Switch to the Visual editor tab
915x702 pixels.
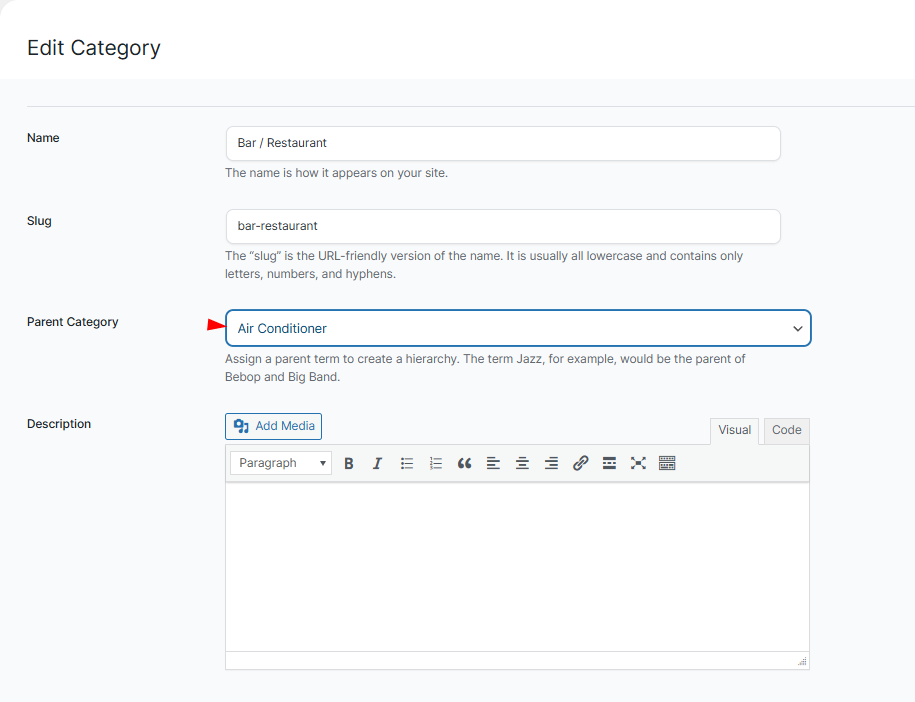[734, 430]
